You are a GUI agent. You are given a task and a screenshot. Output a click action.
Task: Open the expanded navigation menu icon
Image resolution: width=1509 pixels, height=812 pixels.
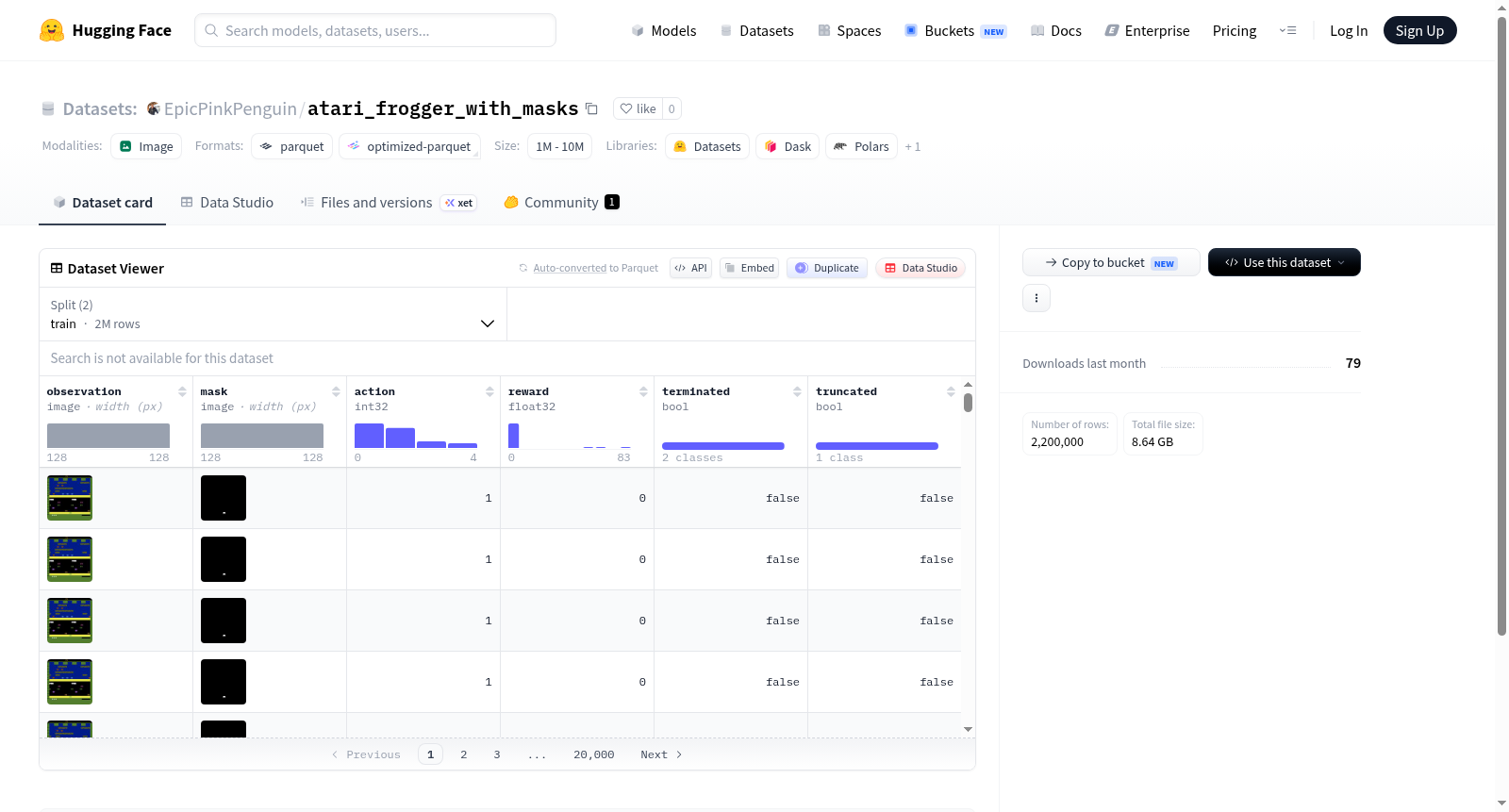pyautogui.click(x=1287, y=31)
